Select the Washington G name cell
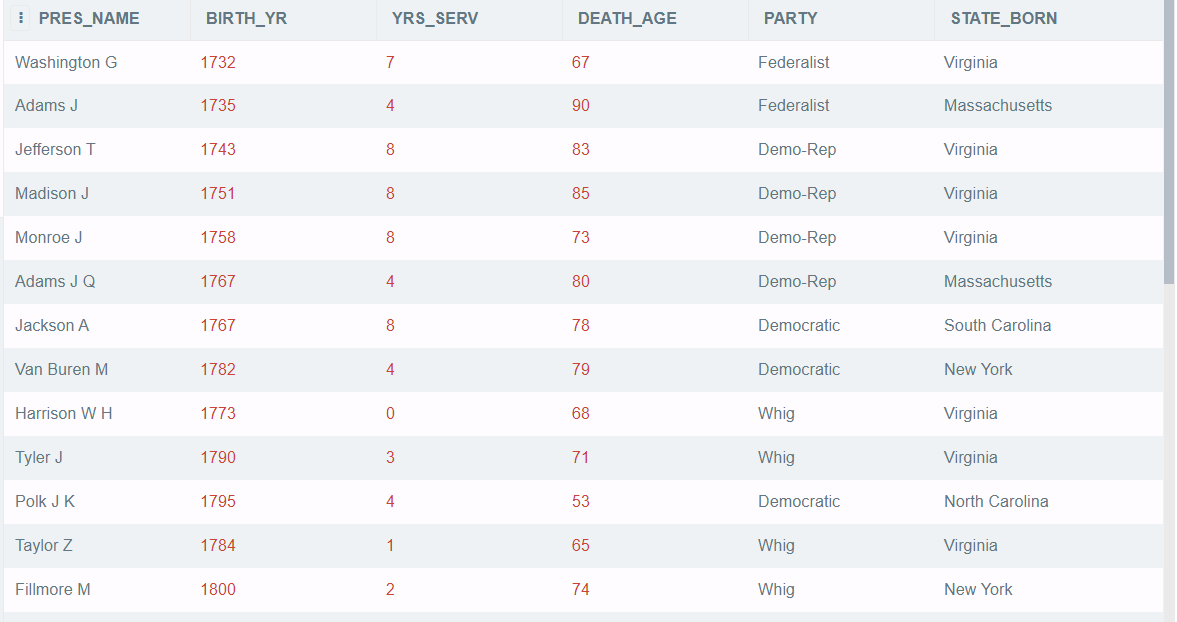1177x622 pixels. point(66,62)
